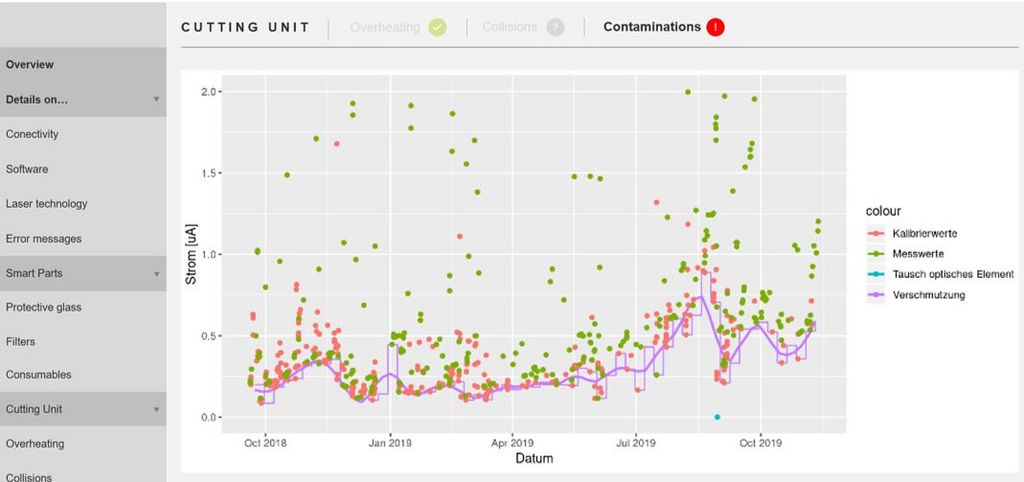Select Filters under Smart Parts

20,342
